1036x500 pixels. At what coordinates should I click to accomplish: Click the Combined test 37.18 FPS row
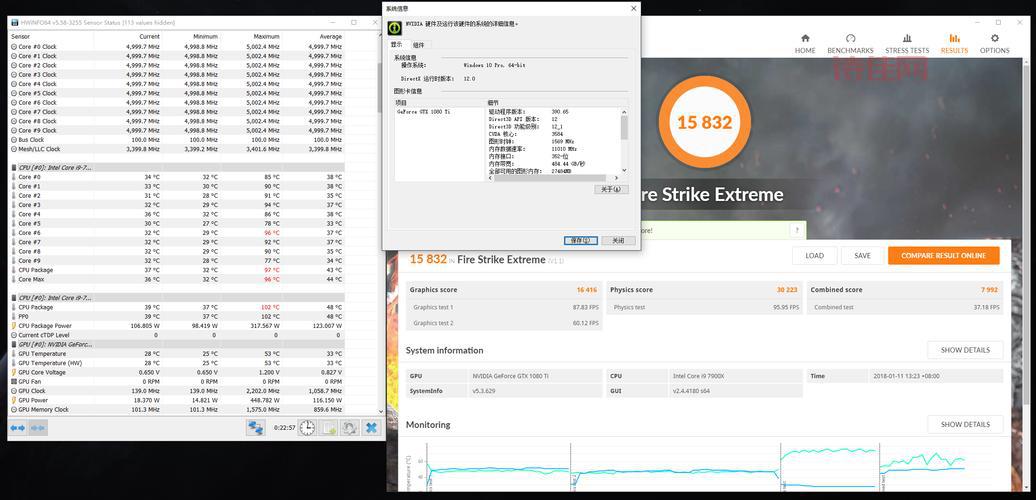tap(905, 307)
